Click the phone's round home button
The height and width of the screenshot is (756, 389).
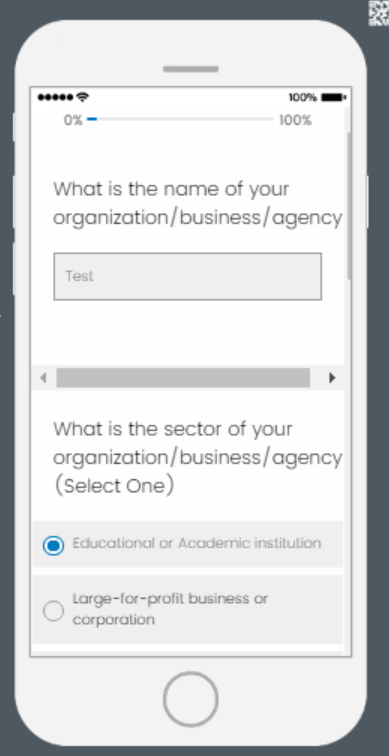[190, 699]
